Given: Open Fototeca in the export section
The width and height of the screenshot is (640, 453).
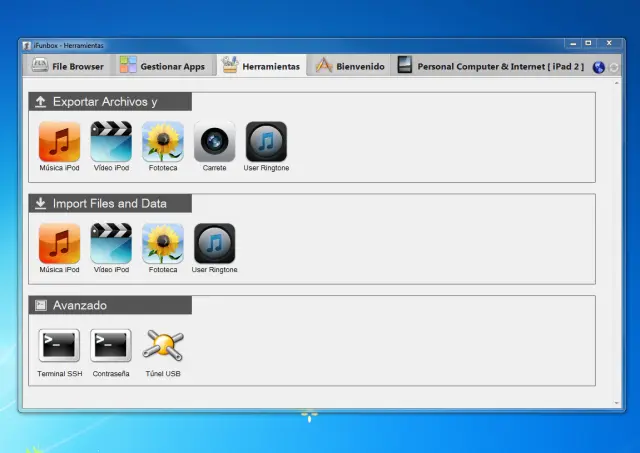Looking at the screenshot, I should click(162, 142).
